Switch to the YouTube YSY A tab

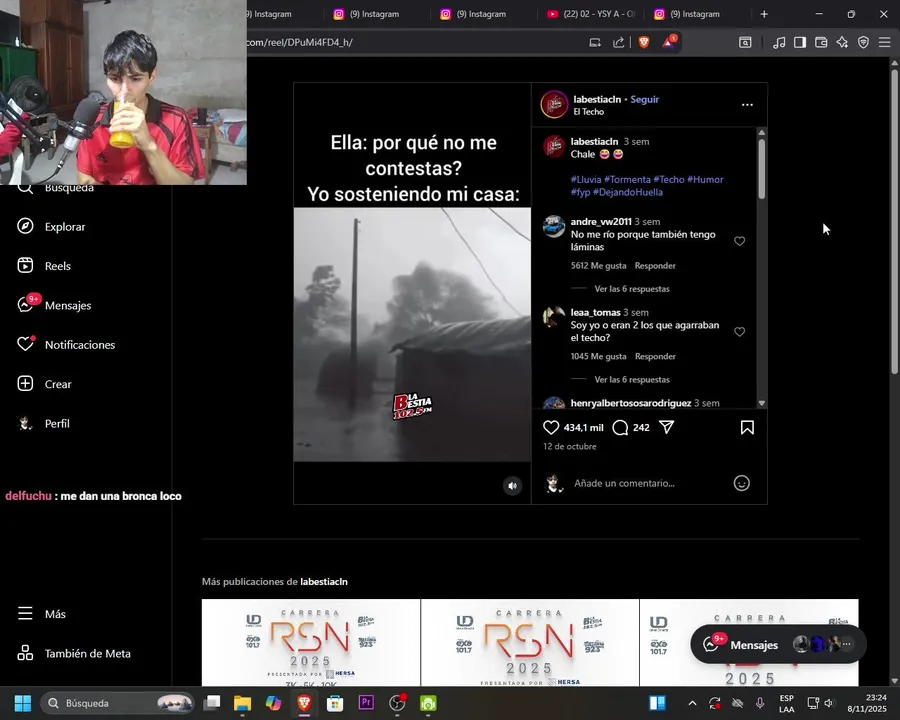coord(591,14)
